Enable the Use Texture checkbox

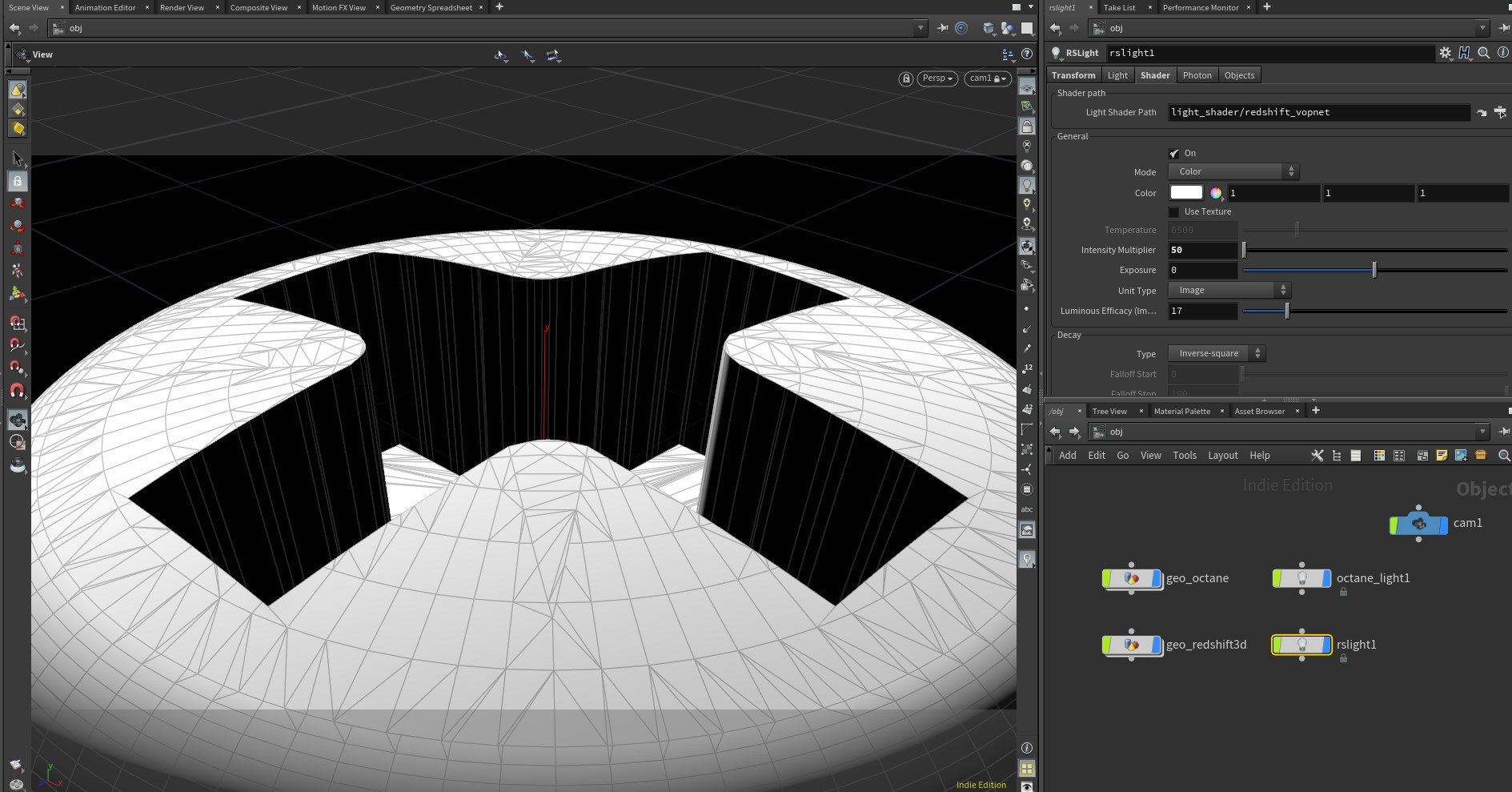pyautogui.click(x=1174, y=212)
